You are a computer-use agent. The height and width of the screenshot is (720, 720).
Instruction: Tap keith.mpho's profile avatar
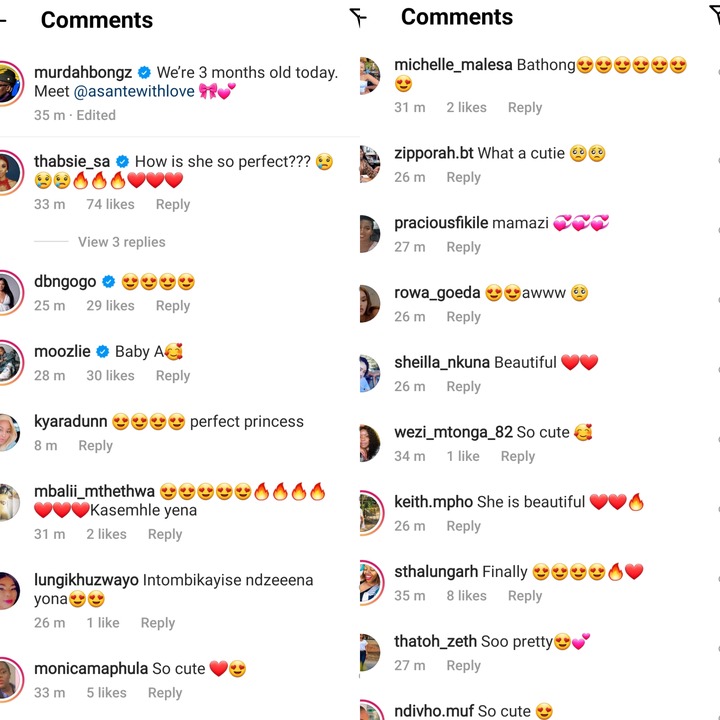(371, 512)
